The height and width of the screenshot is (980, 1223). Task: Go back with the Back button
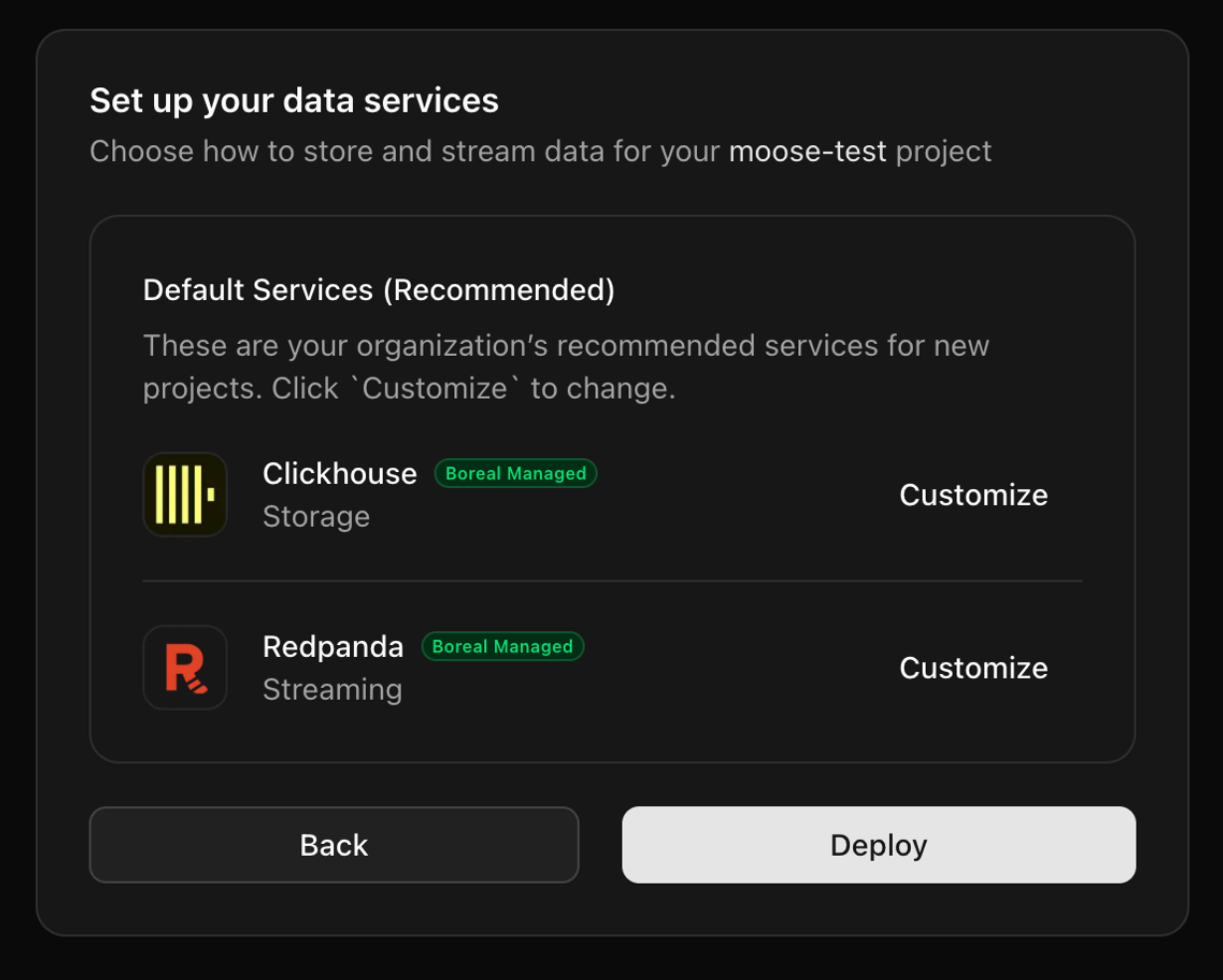pos(334,845)
